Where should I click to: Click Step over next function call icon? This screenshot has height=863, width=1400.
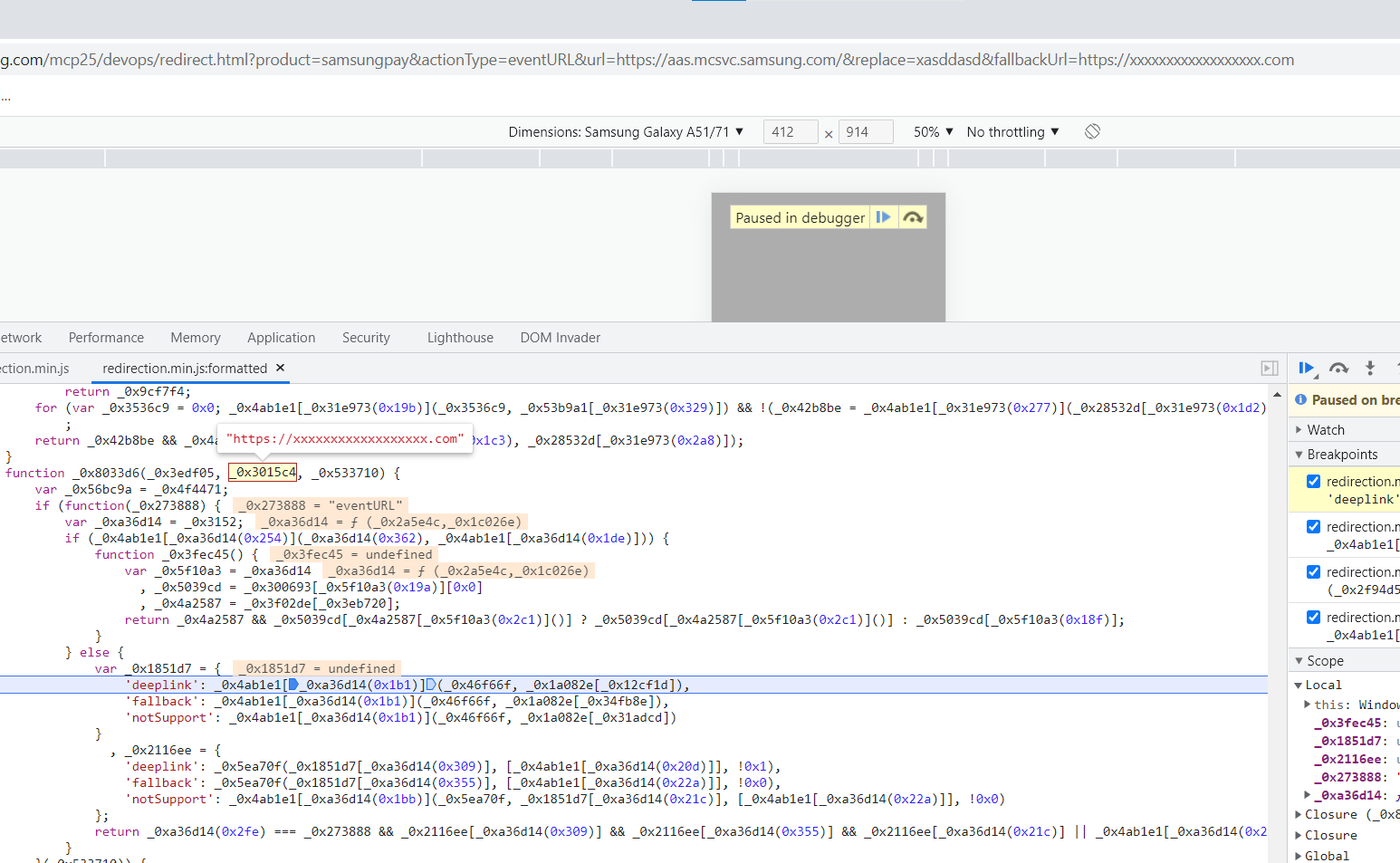click(x=1338, y=368)
